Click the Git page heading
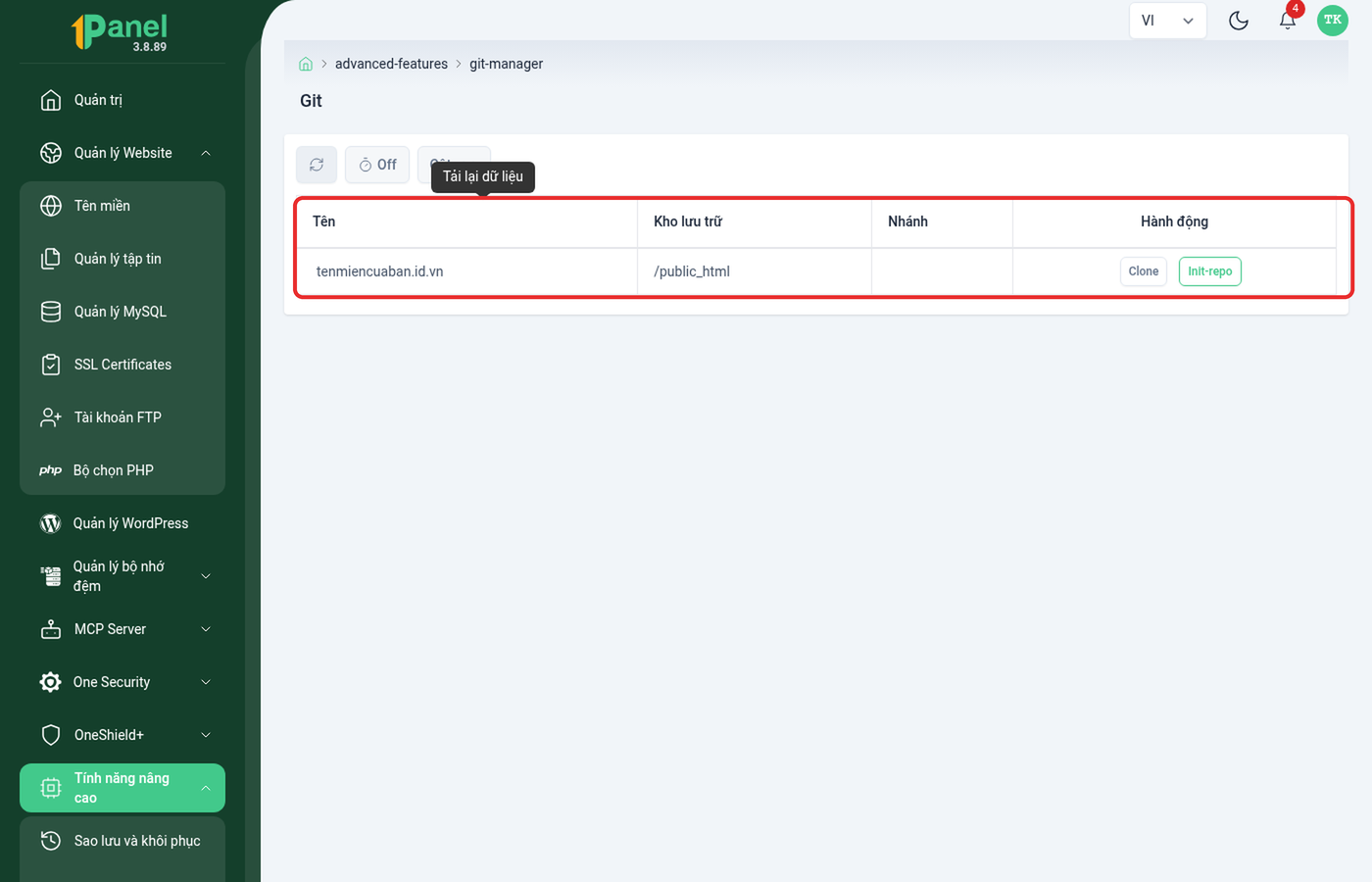Screen dimensions: 1372x882 [x=311, y=101]
